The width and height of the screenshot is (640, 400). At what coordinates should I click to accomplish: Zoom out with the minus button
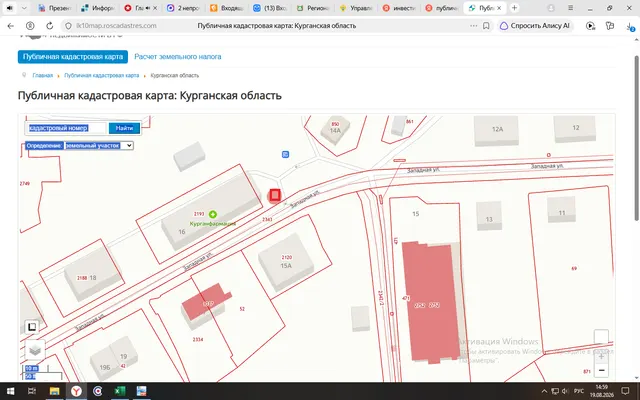601,371
